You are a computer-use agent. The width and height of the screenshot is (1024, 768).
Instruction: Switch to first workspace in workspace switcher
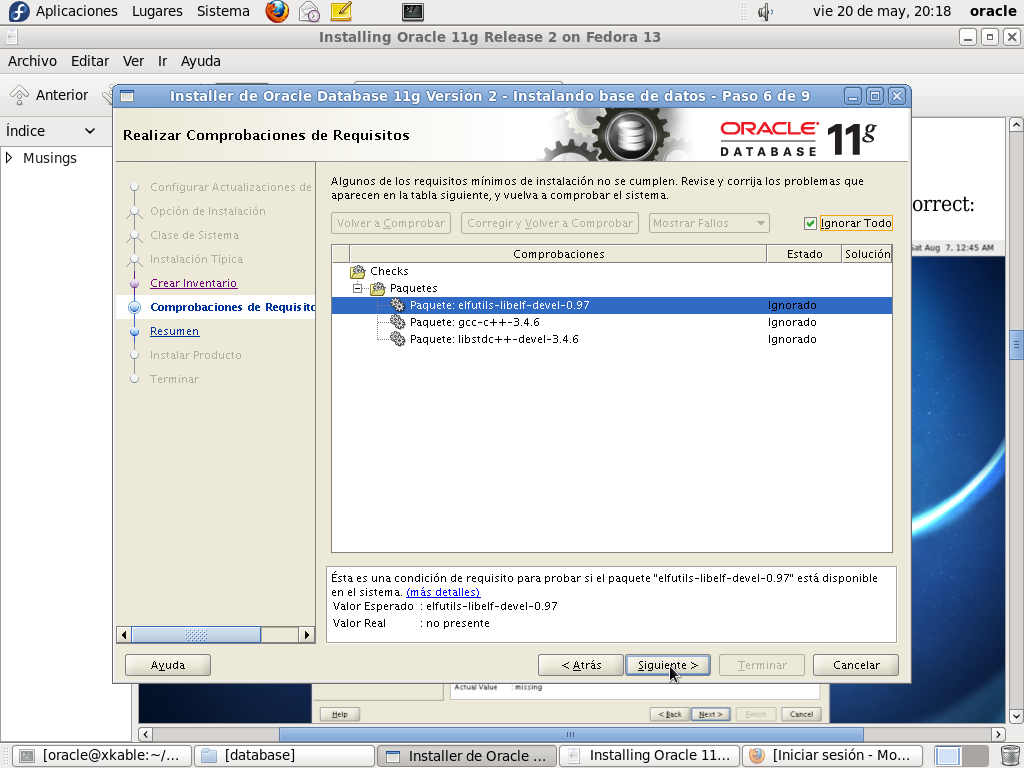(948, 756)
